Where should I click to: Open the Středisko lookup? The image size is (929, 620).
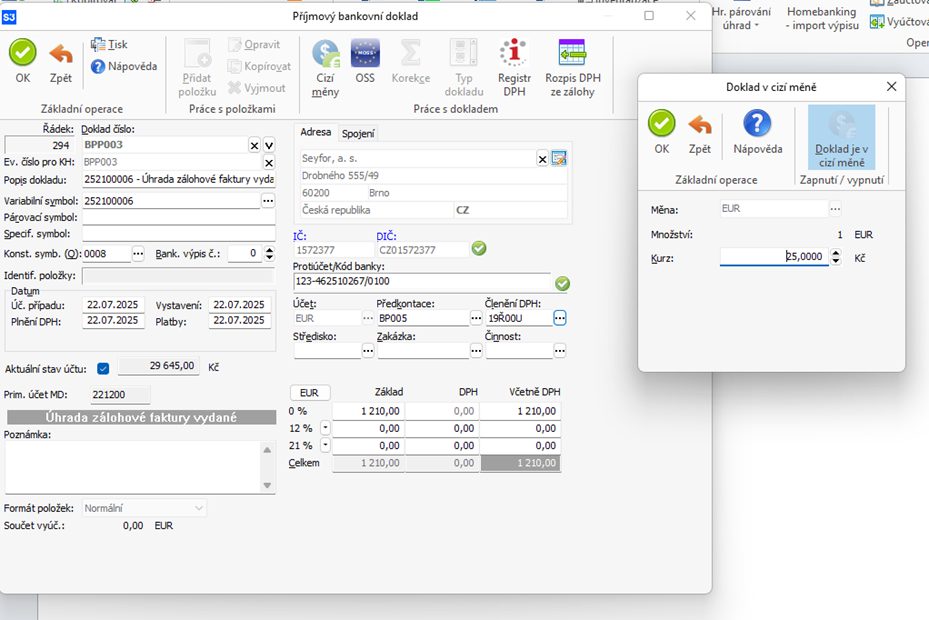pyautogui.click(x=368, y=351)
